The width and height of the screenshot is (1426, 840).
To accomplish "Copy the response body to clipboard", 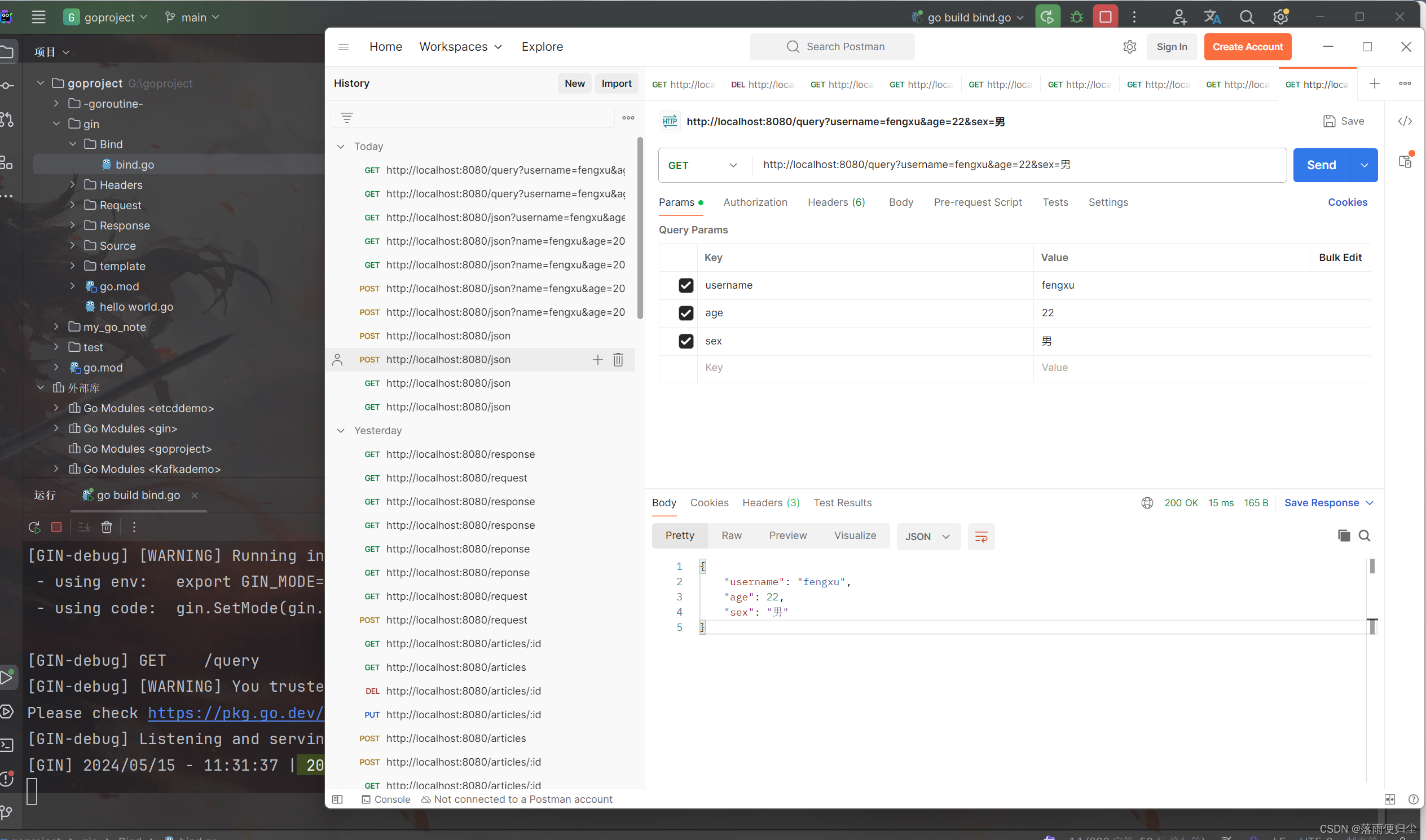I will click(1343, 536).
